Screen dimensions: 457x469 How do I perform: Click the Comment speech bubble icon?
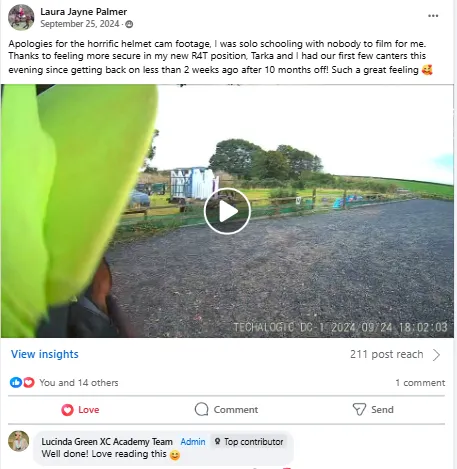coord(201,409)
